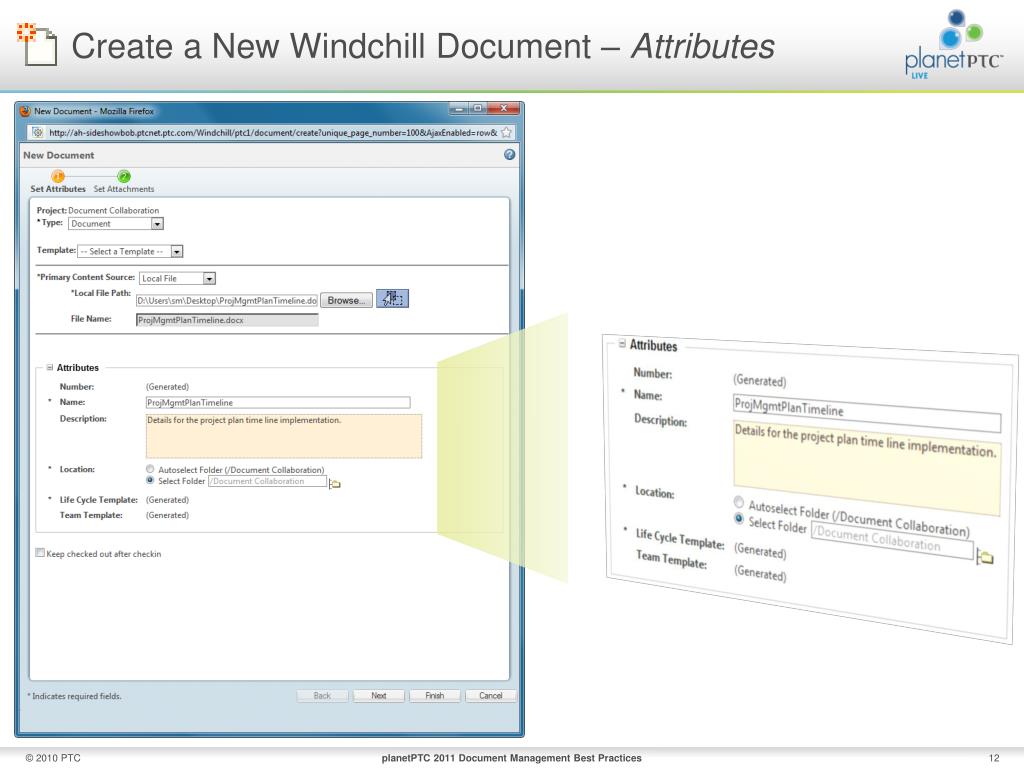Click the 'Project: Document Collaboration' text
1024x768 pixels.
point(98,210)
